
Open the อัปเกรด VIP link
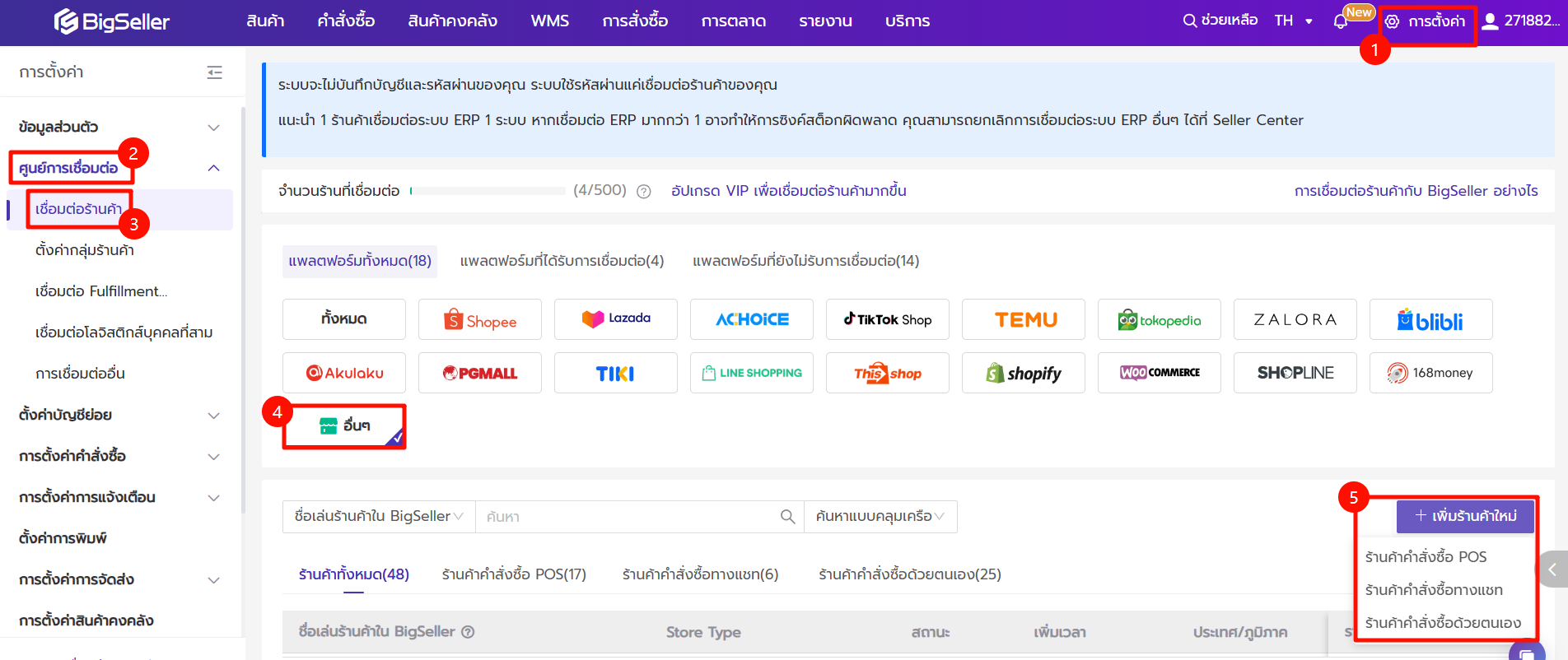click(x=788, y=191)
